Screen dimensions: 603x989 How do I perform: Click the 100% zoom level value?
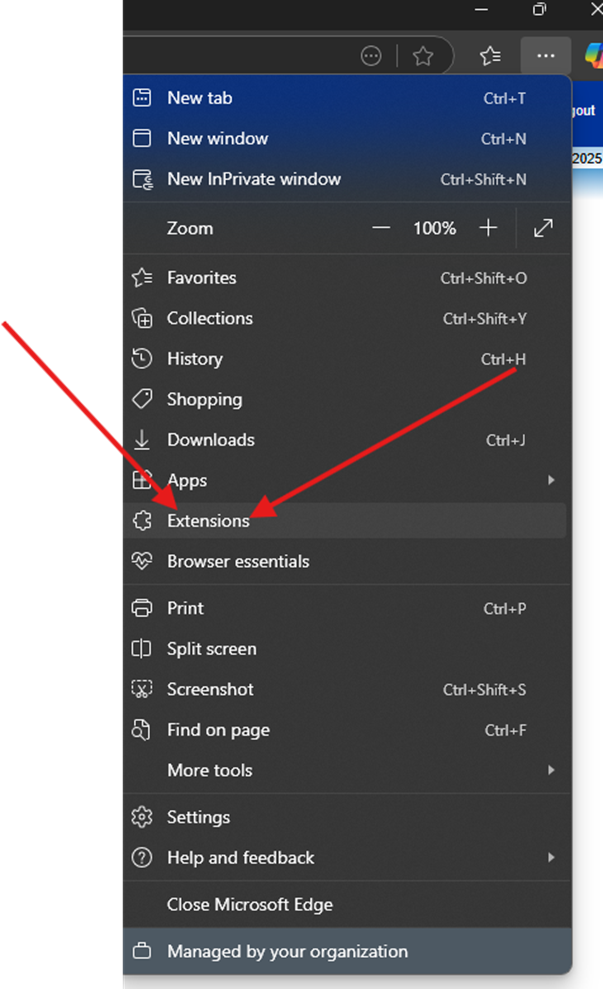[x=435, y=228]
